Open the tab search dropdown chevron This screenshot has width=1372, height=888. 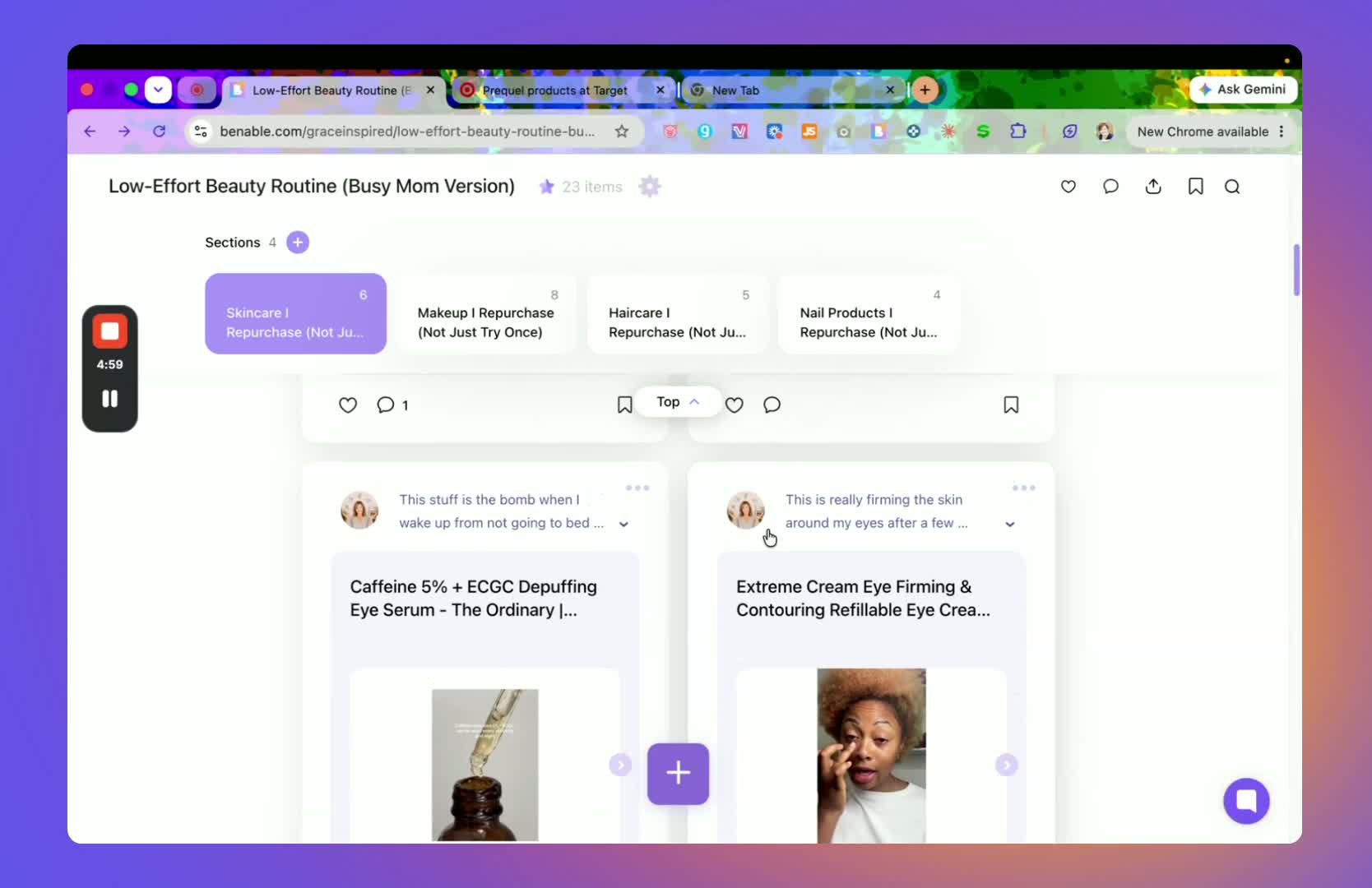coord(158,90)
